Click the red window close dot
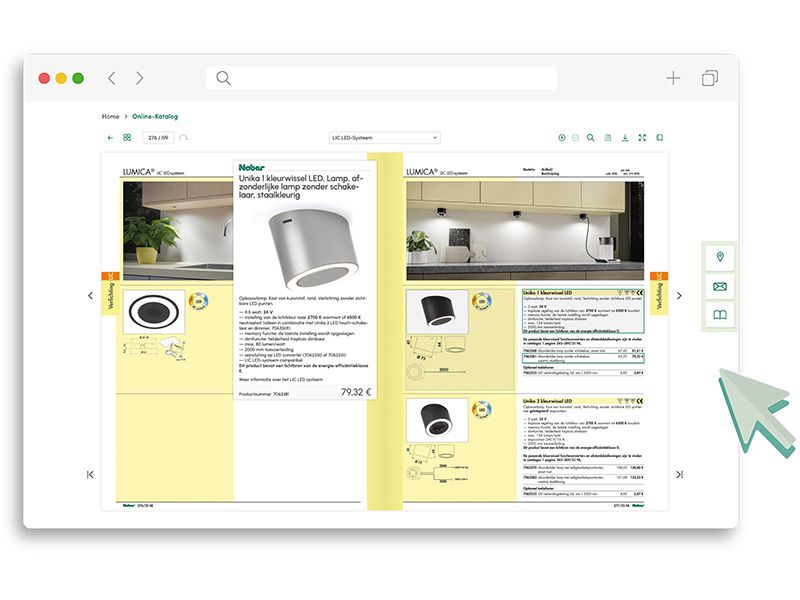The height and width of the screenshot is (600, 800). tap(44, 78)
